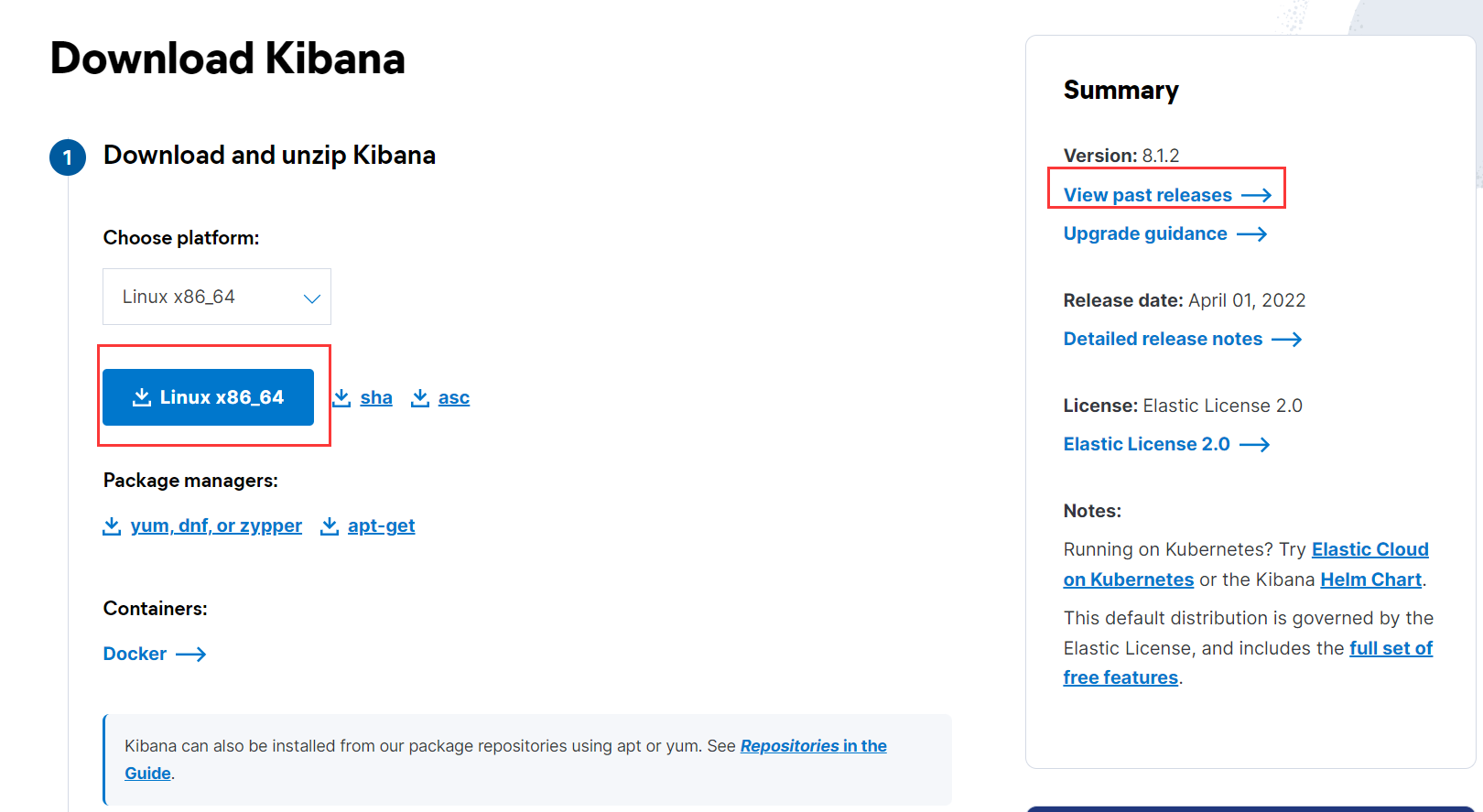Expand platform list using chevron arrow
Viewport: 1483px width, 812px height.
coord(311,298)
